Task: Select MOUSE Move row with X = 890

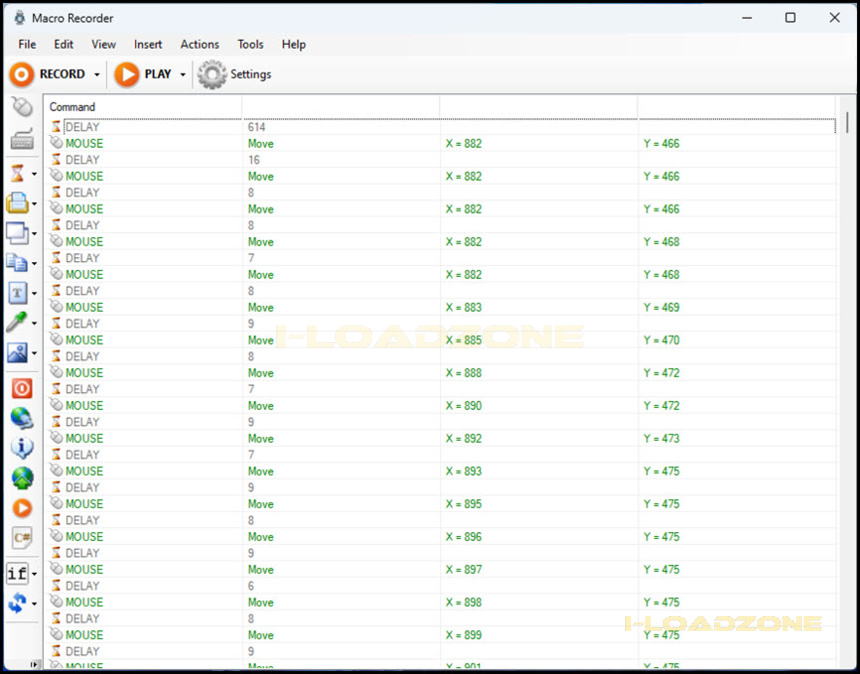Action: pos(440,406)
